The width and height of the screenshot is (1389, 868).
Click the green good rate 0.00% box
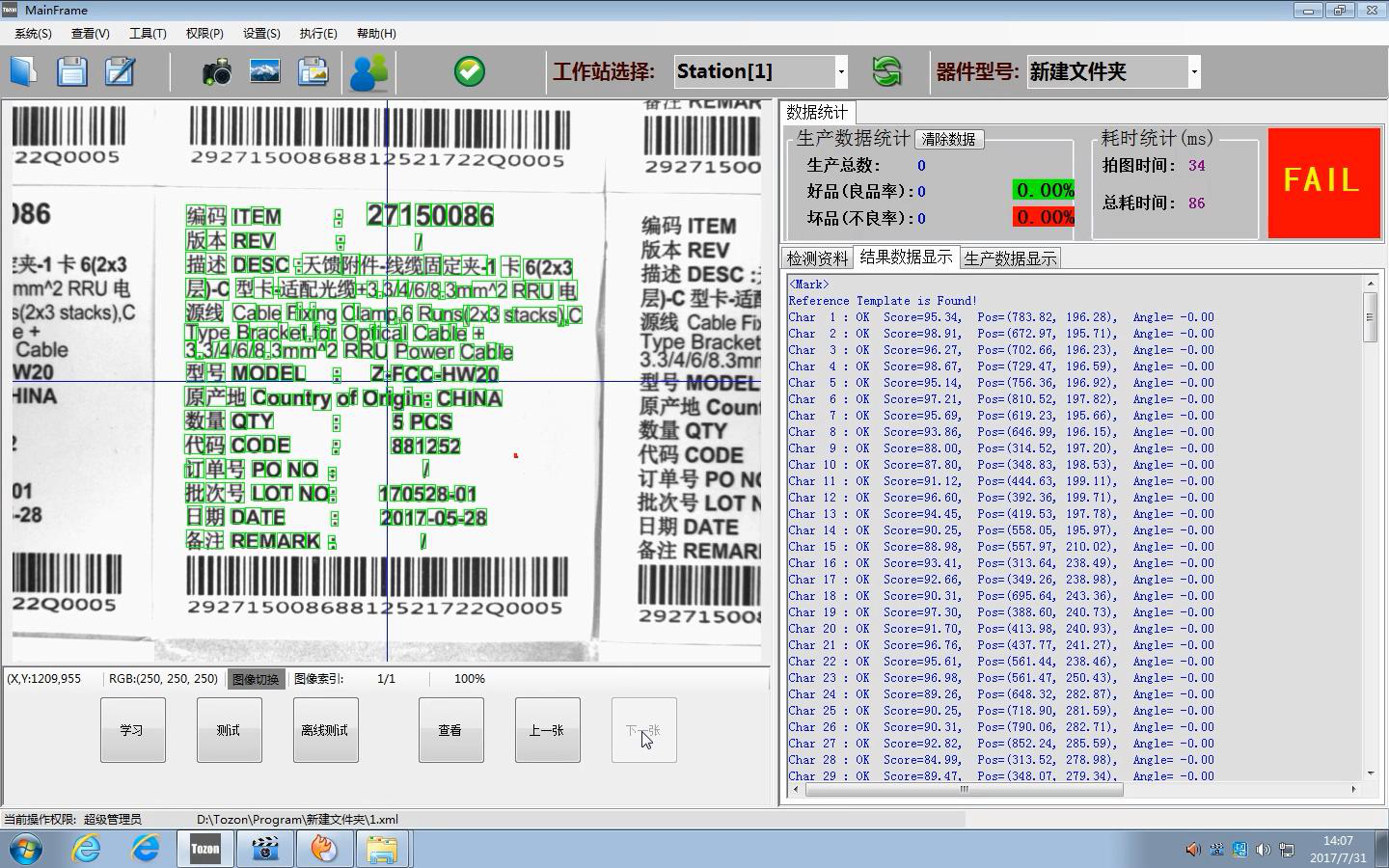point(1044,190)
